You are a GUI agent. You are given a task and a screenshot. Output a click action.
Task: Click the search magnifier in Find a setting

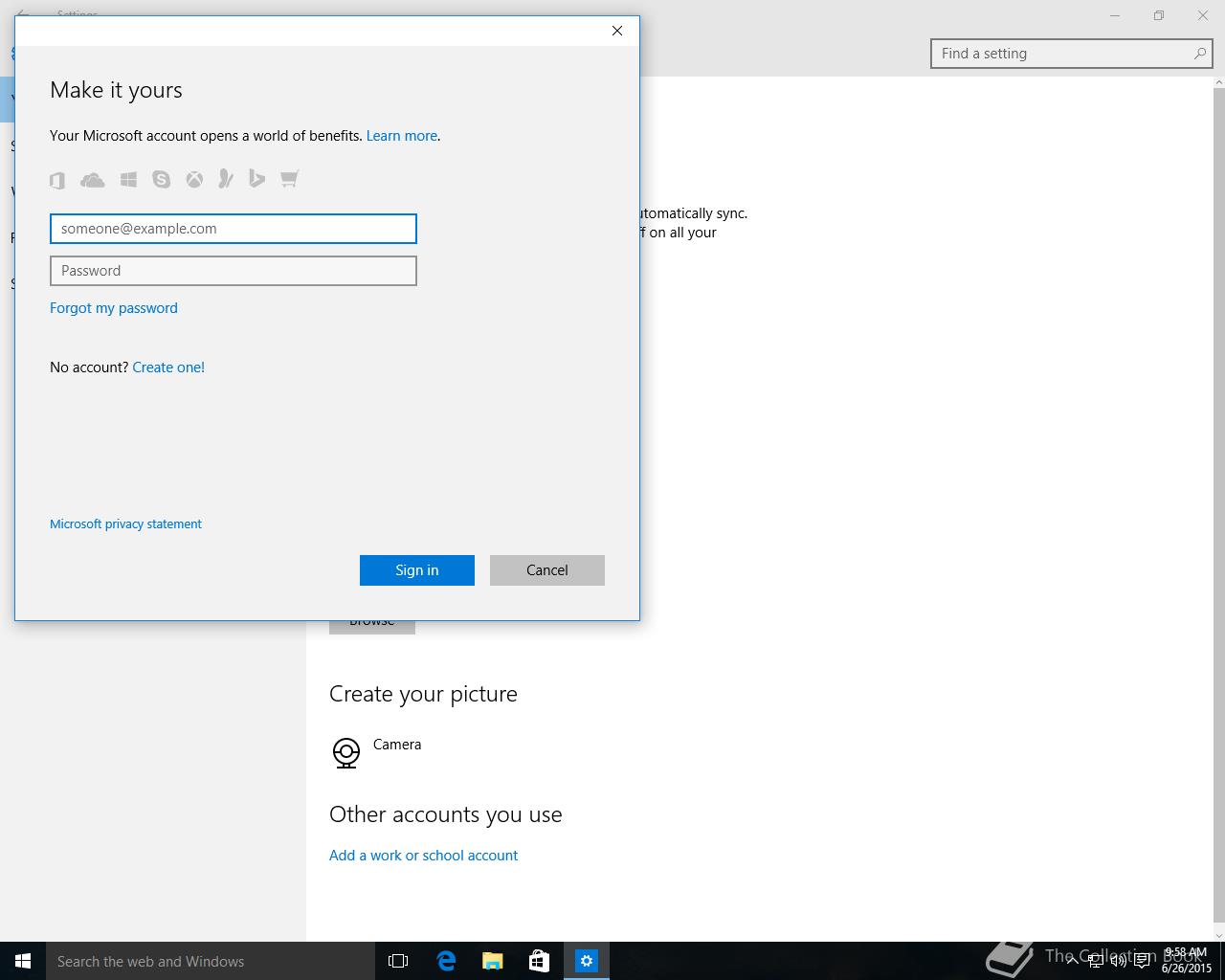(x=1199, y=54)
